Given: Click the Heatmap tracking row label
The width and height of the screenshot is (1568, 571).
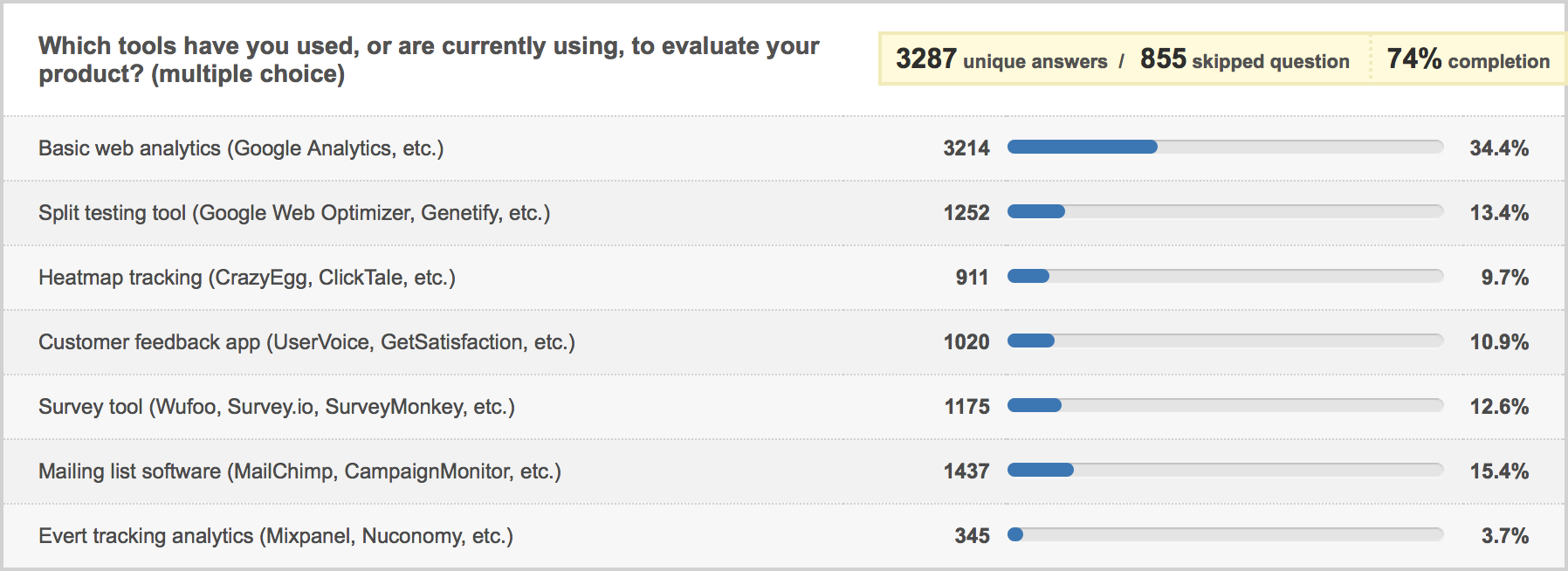Looking at the screenshot, I should tap(247, 278).
